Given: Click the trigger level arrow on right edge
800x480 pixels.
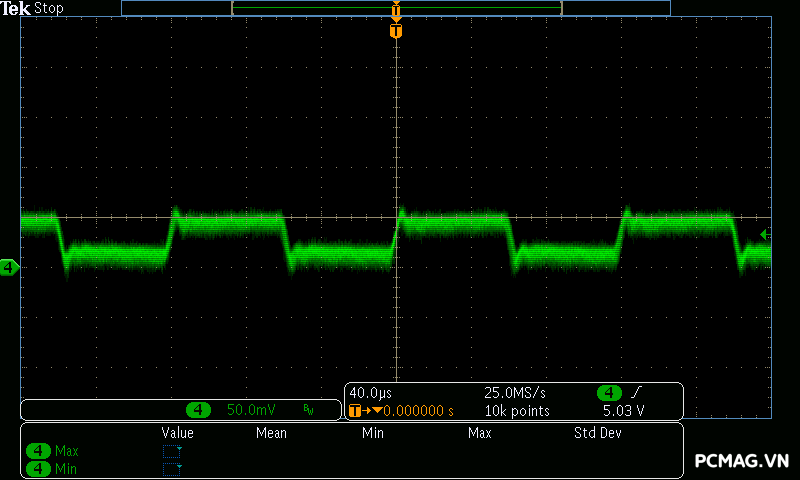Looking at the screenshot, I should click(x=765, y=234).
